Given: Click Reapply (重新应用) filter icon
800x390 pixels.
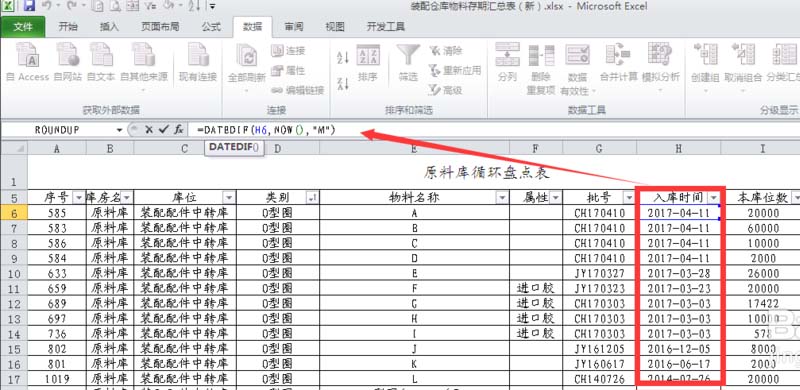Looking at the screenshot, I should coord(455,70).
